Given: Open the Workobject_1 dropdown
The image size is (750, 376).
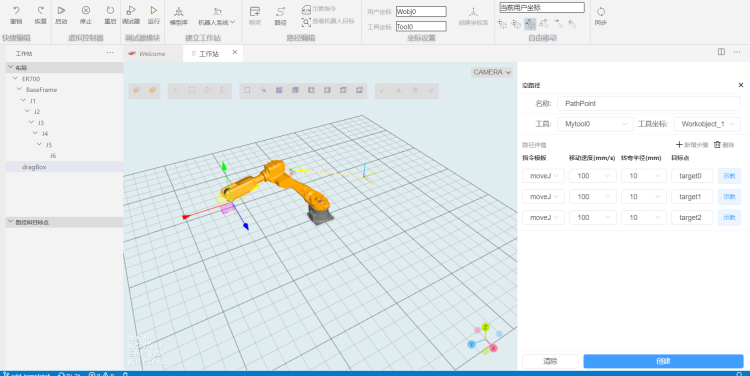Looking at the screenshot, I should click(x=707, y=124).
